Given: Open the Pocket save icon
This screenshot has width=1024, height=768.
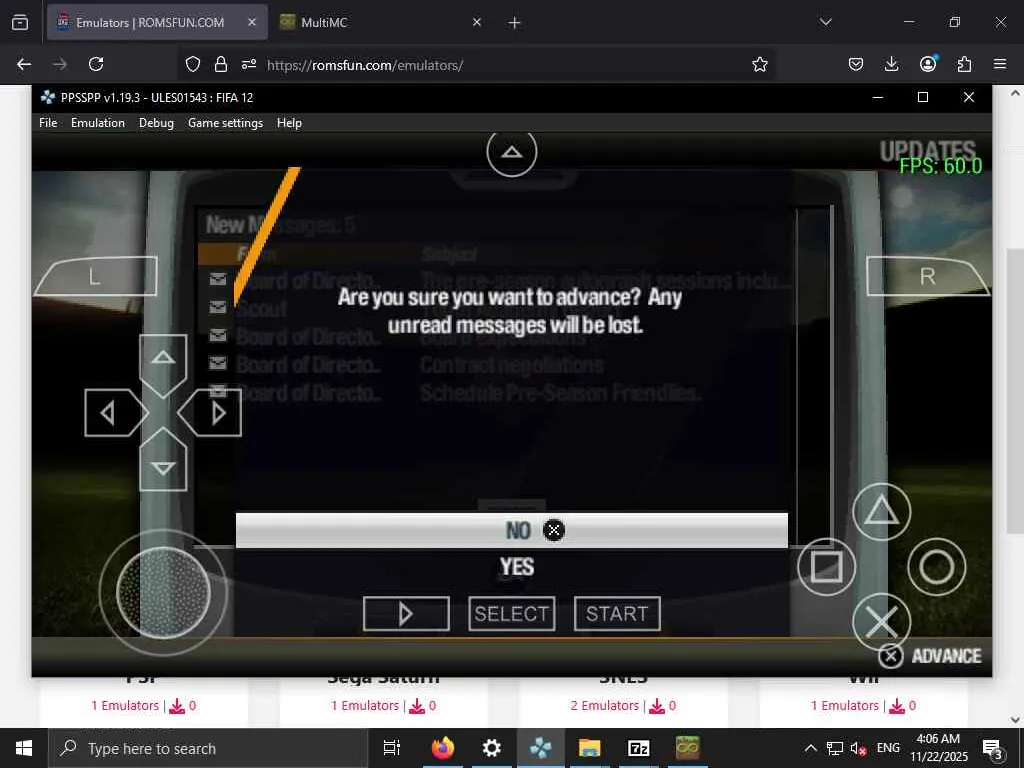Looking at the screenshot, I should (x=856, y=64).
